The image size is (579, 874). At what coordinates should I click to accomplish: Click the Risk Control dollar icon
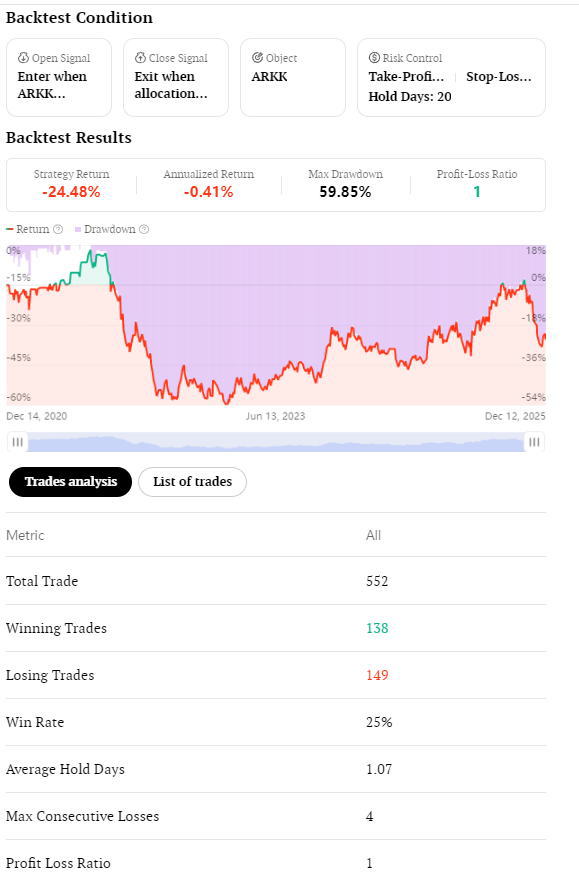374,57
